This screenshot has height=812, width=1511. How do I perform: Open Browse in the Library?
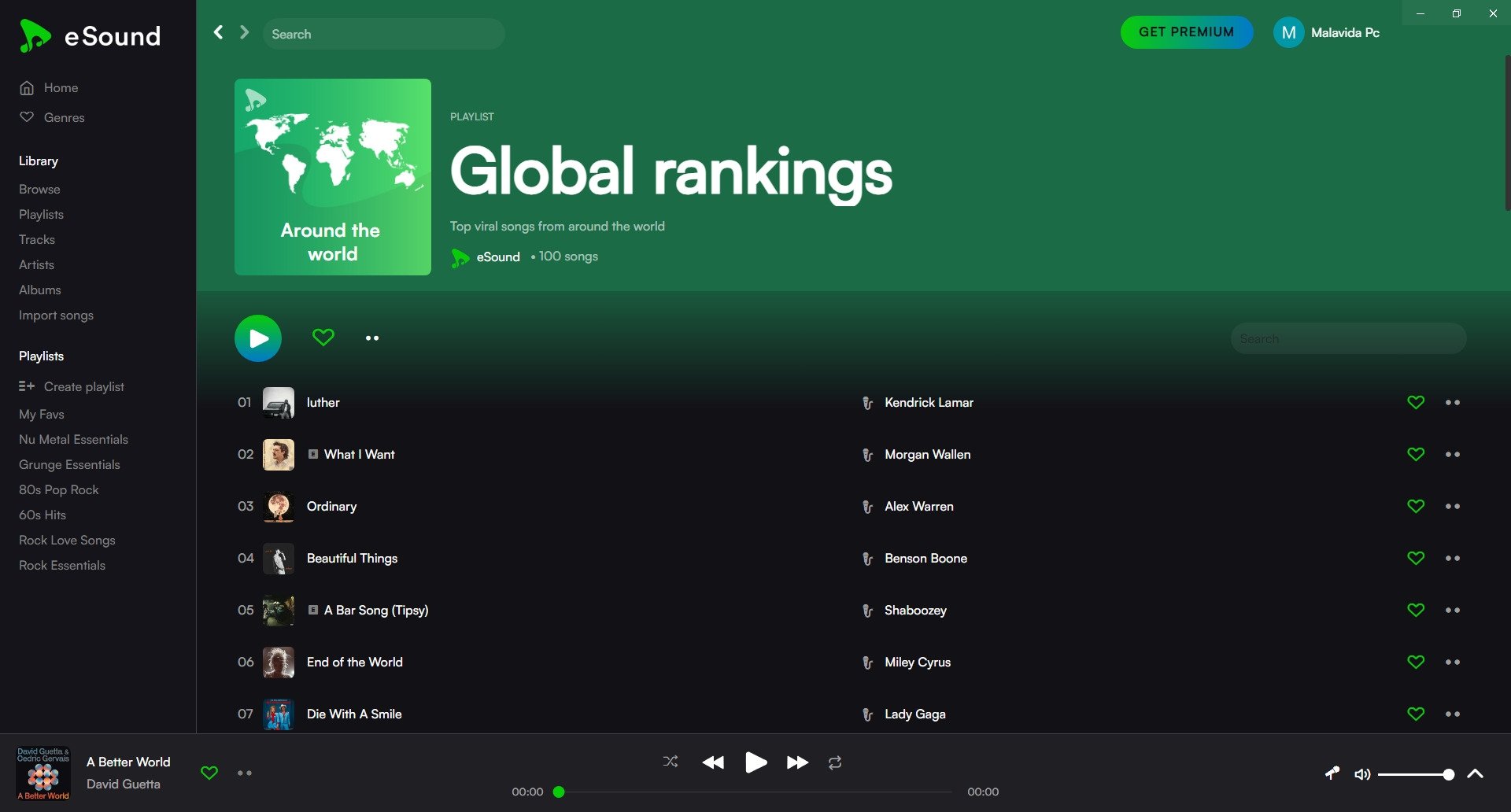point(39,189)
